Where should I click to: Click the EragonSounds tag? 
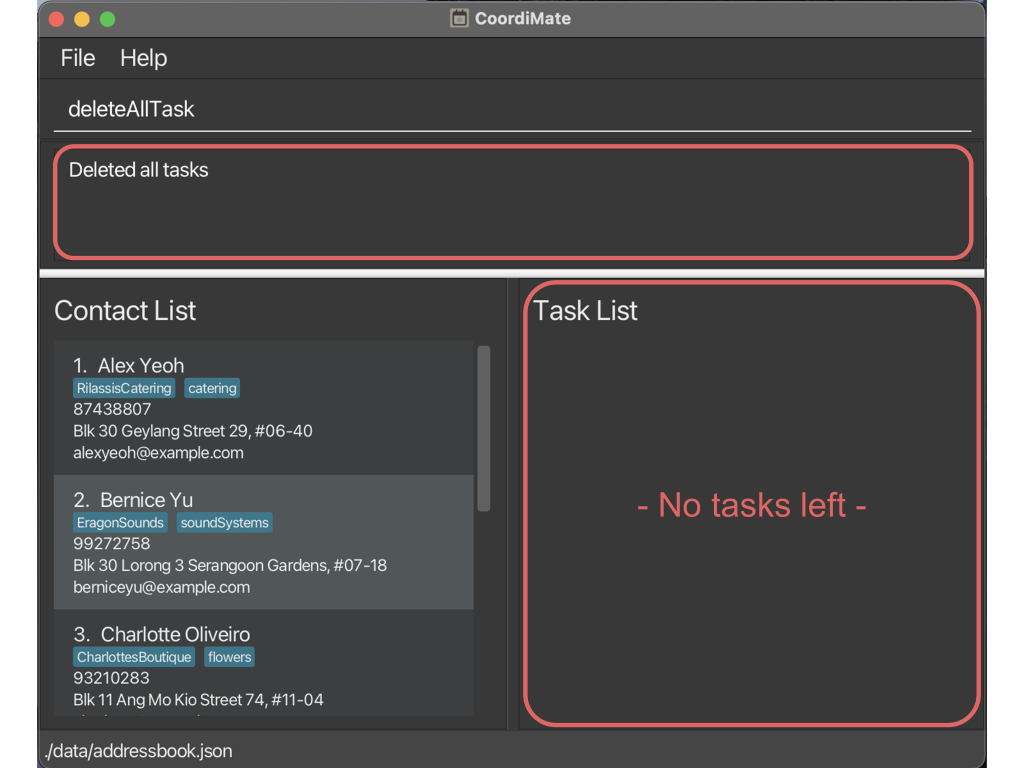coord(120,522)
